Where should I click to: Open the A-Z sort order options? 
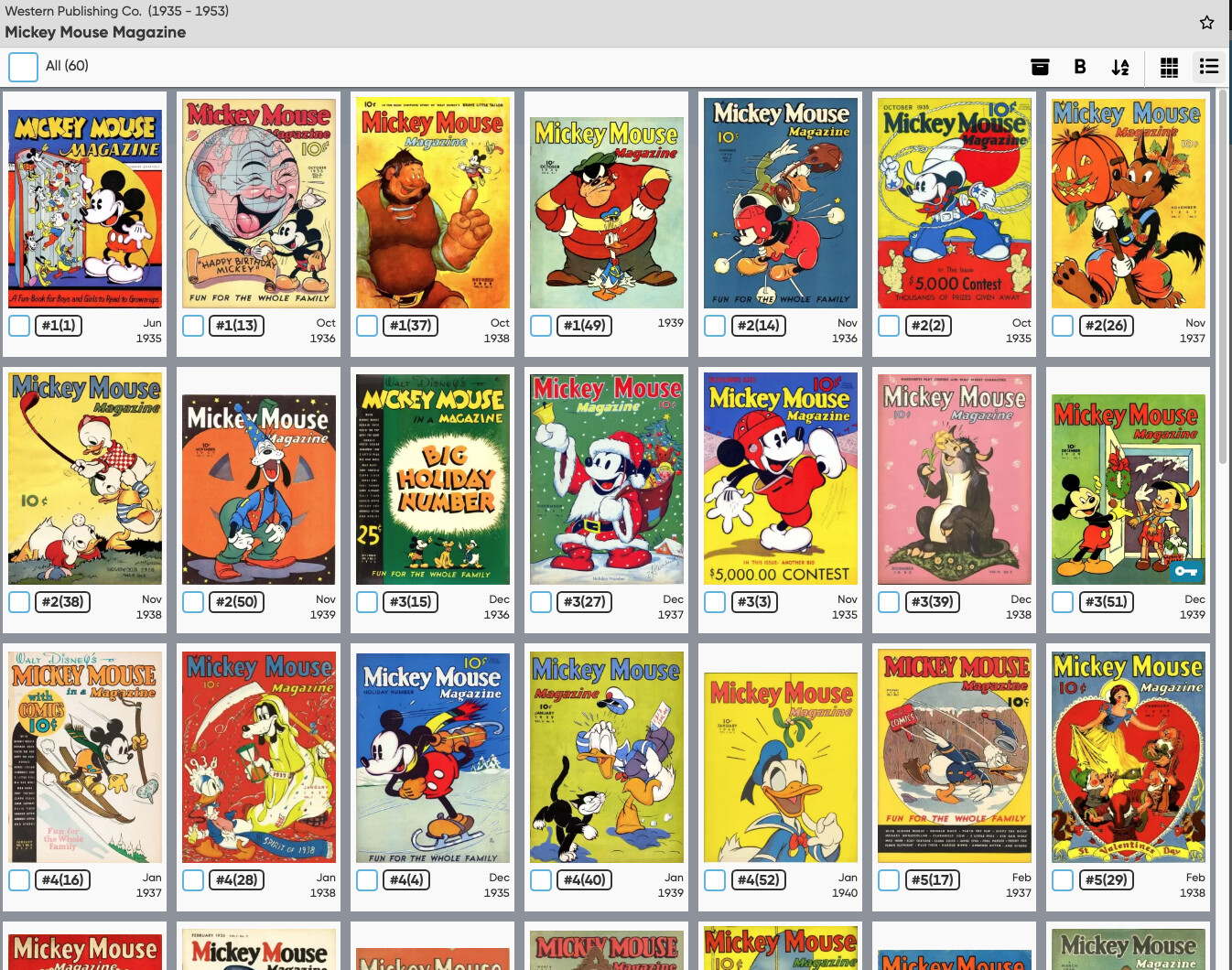tap(1120, 67)
